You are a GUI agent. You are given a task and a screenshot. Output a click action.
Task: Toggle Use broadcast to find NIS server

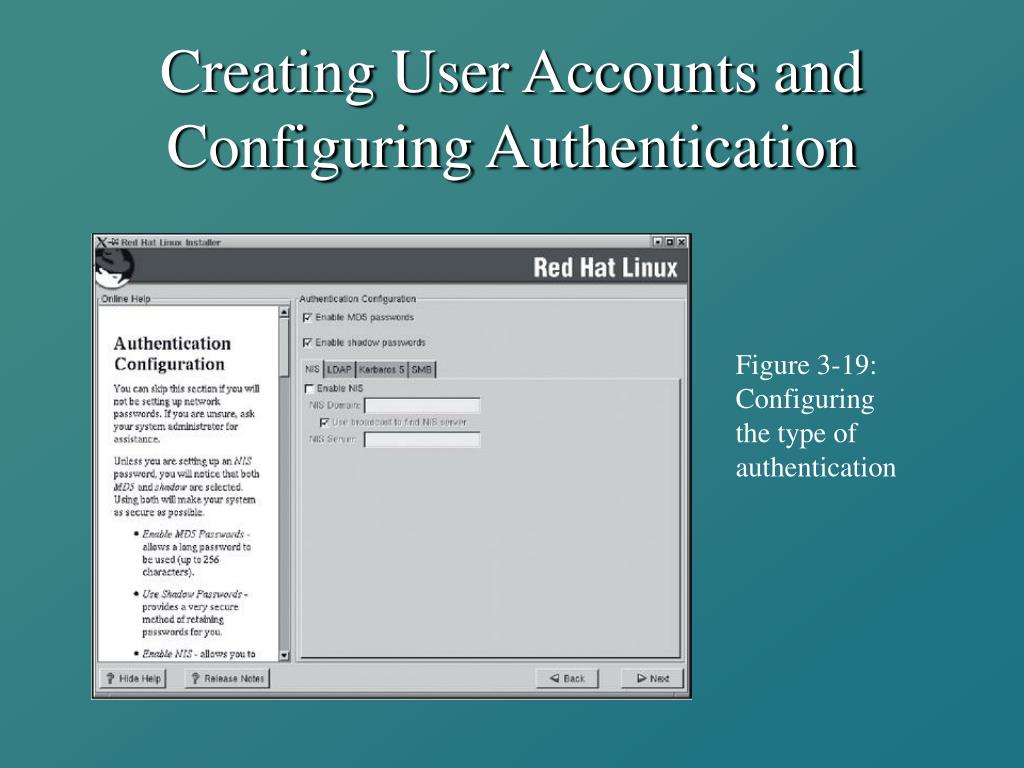[325, 423]
